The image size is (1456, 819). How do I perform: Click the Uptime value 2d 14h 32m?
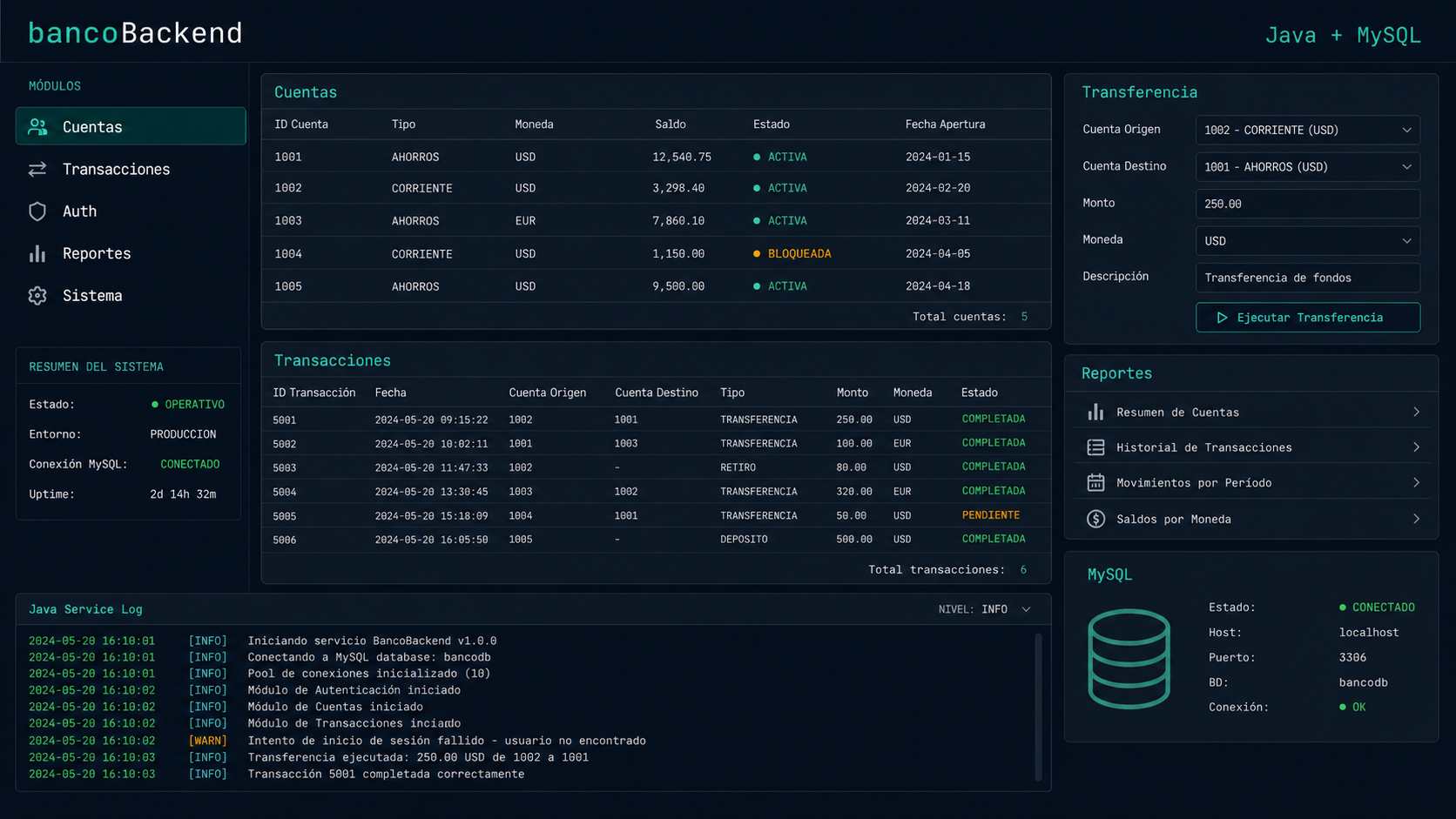point(183,494)
